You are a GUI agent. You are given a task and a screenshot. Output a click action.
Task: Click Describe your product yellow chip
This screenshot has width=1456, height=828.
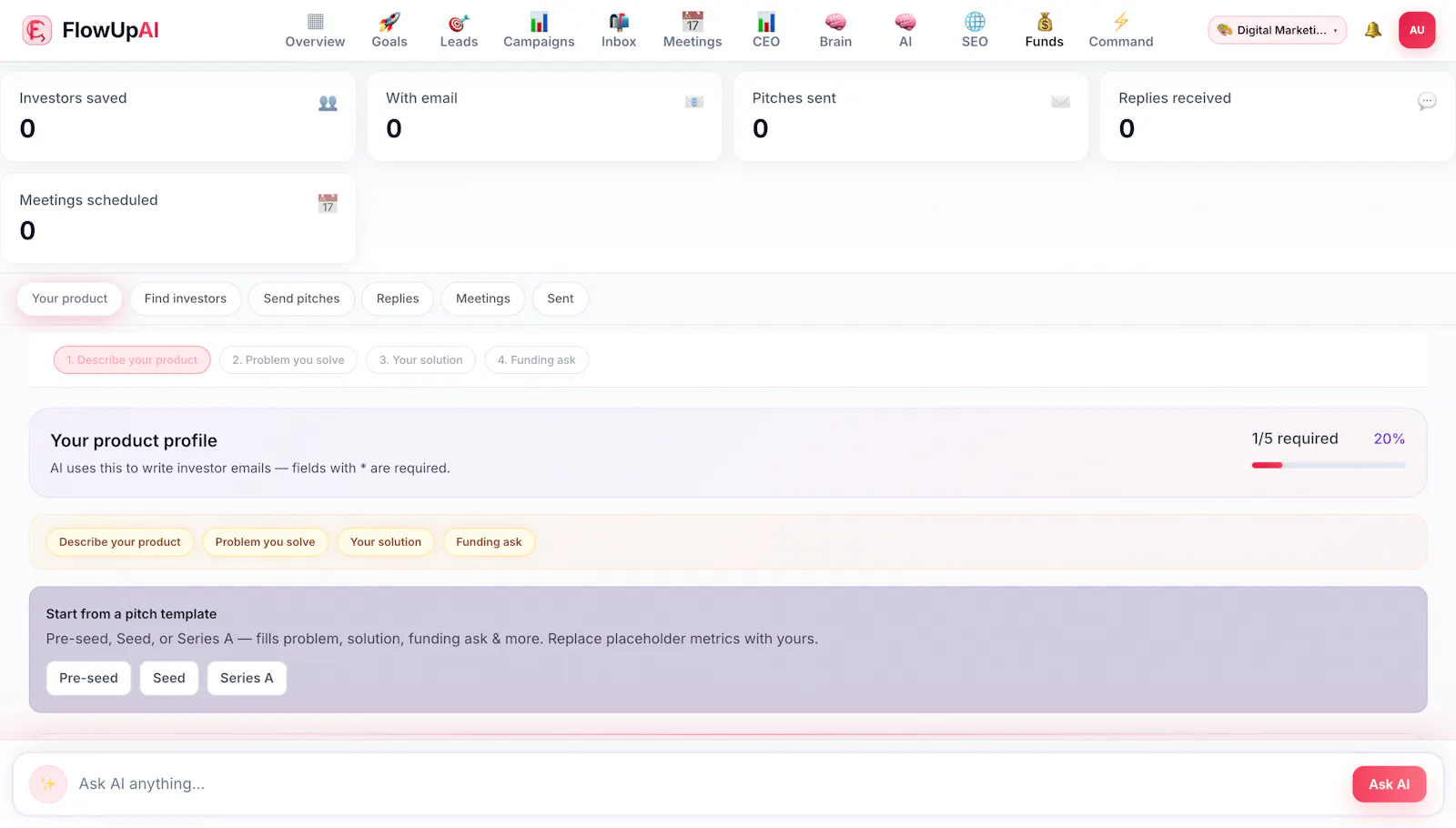(120, 542)
